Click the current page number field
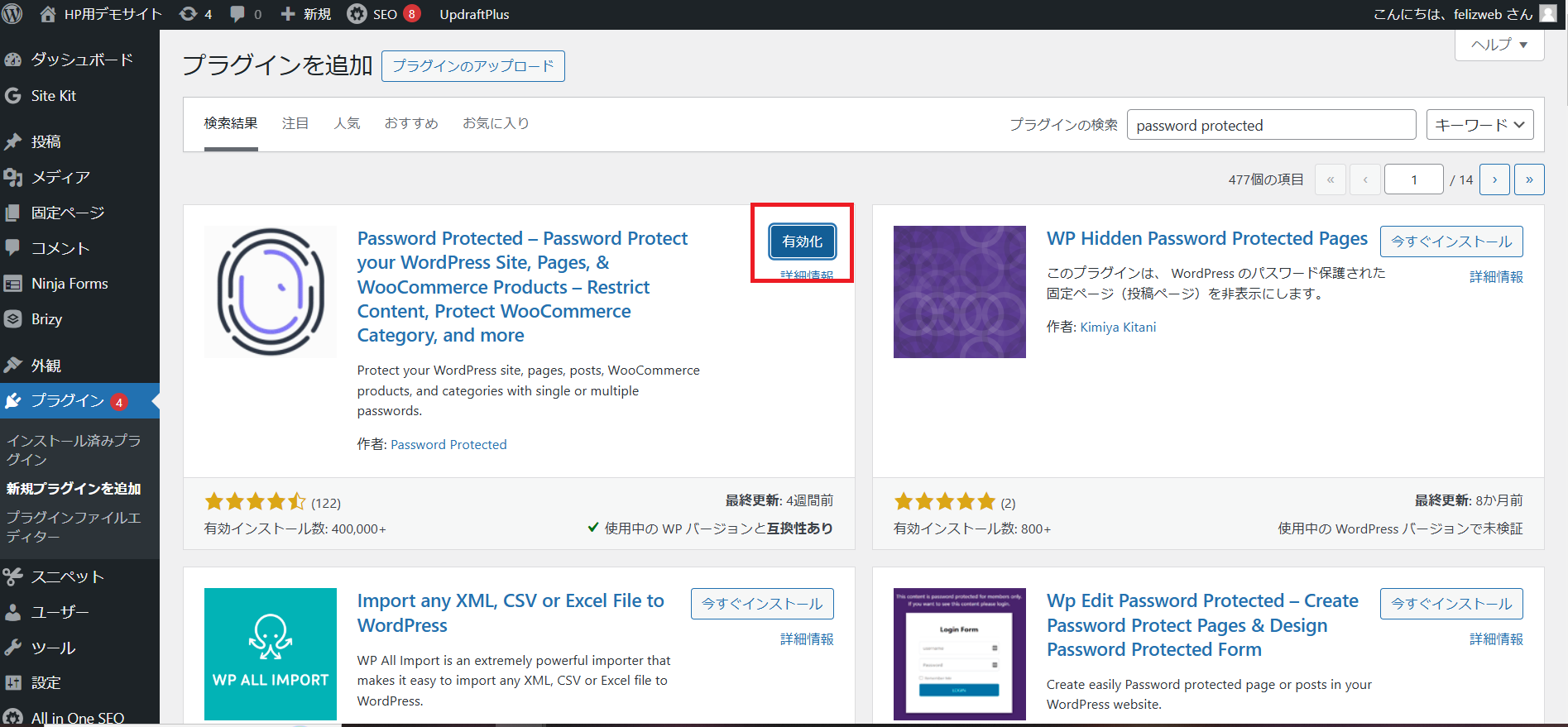 (x=1414, y=179)
